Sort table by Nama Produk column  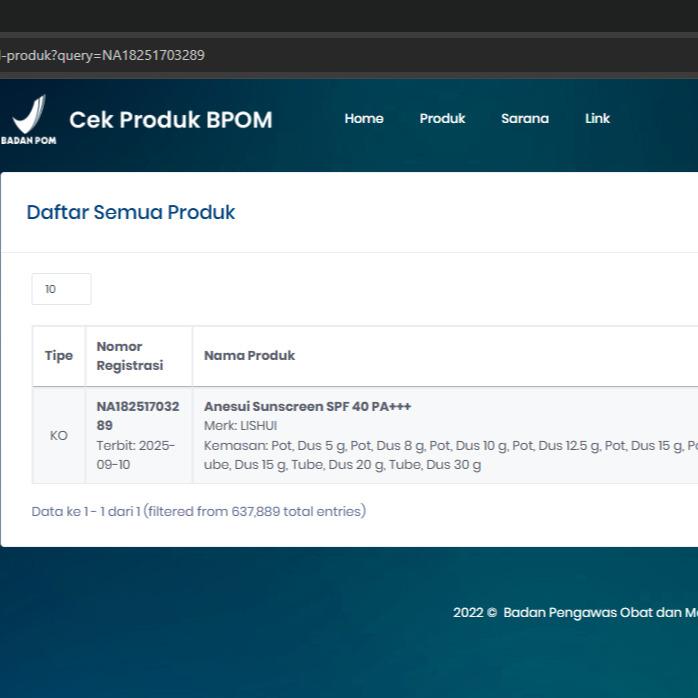coord(249,356)
